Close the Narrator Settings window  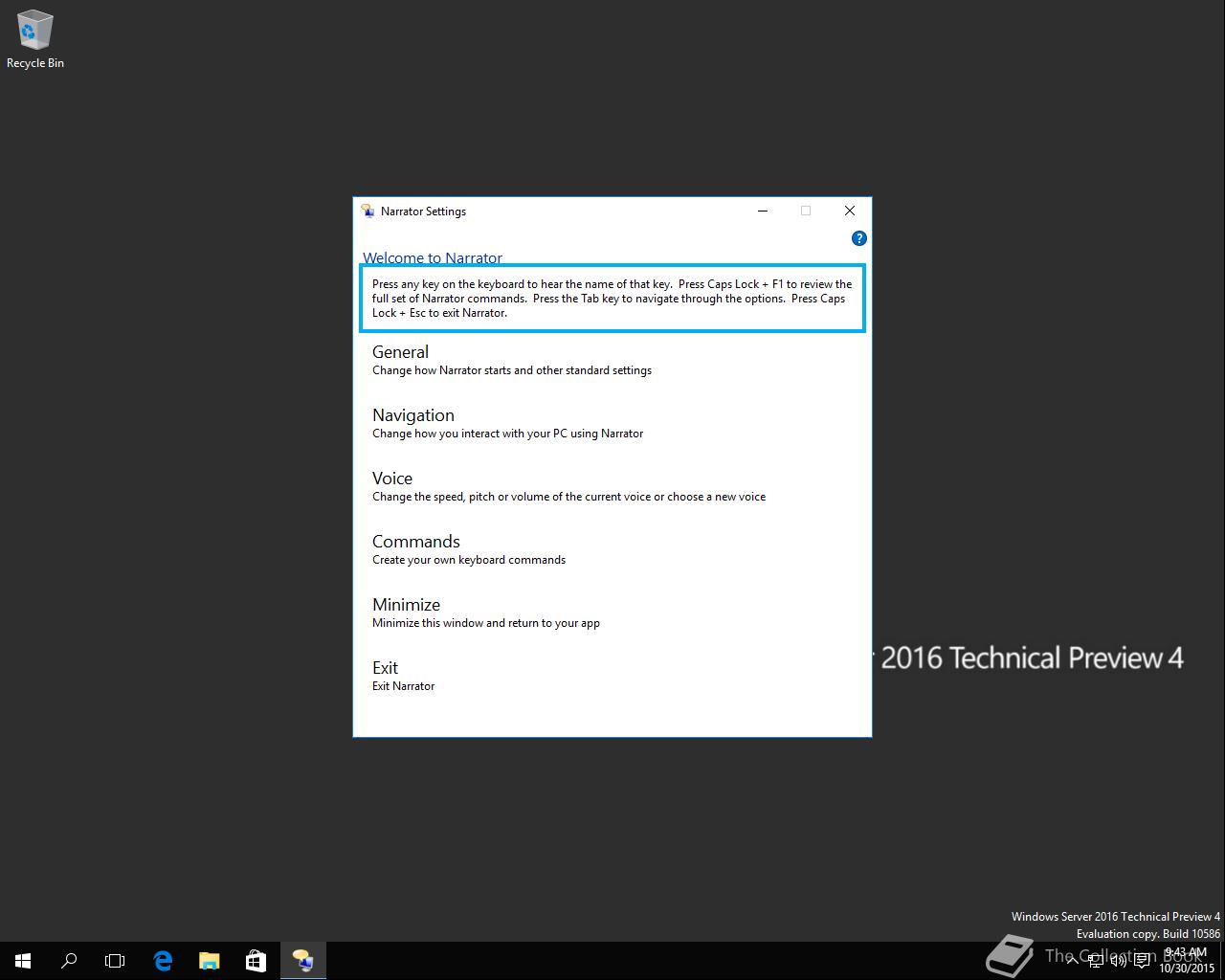pyautogui.click(x=850, y=211)
